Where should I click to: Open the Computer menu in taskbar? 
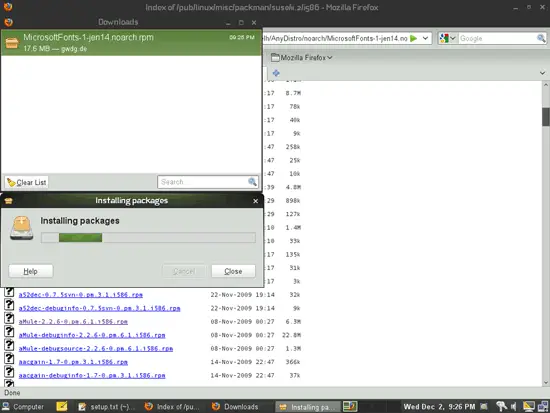[x=23, y=407]
